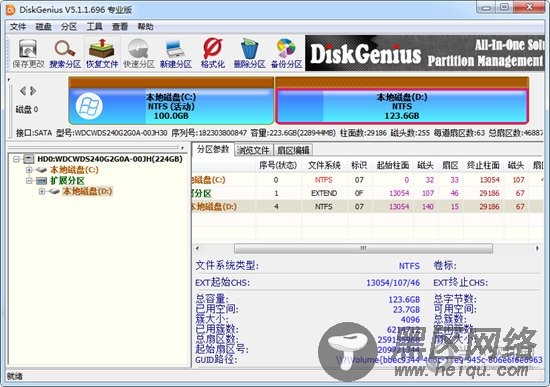Click the table scrollbar left arrow
This screenshot has width=550, height=387.
[x=197, y=248]
